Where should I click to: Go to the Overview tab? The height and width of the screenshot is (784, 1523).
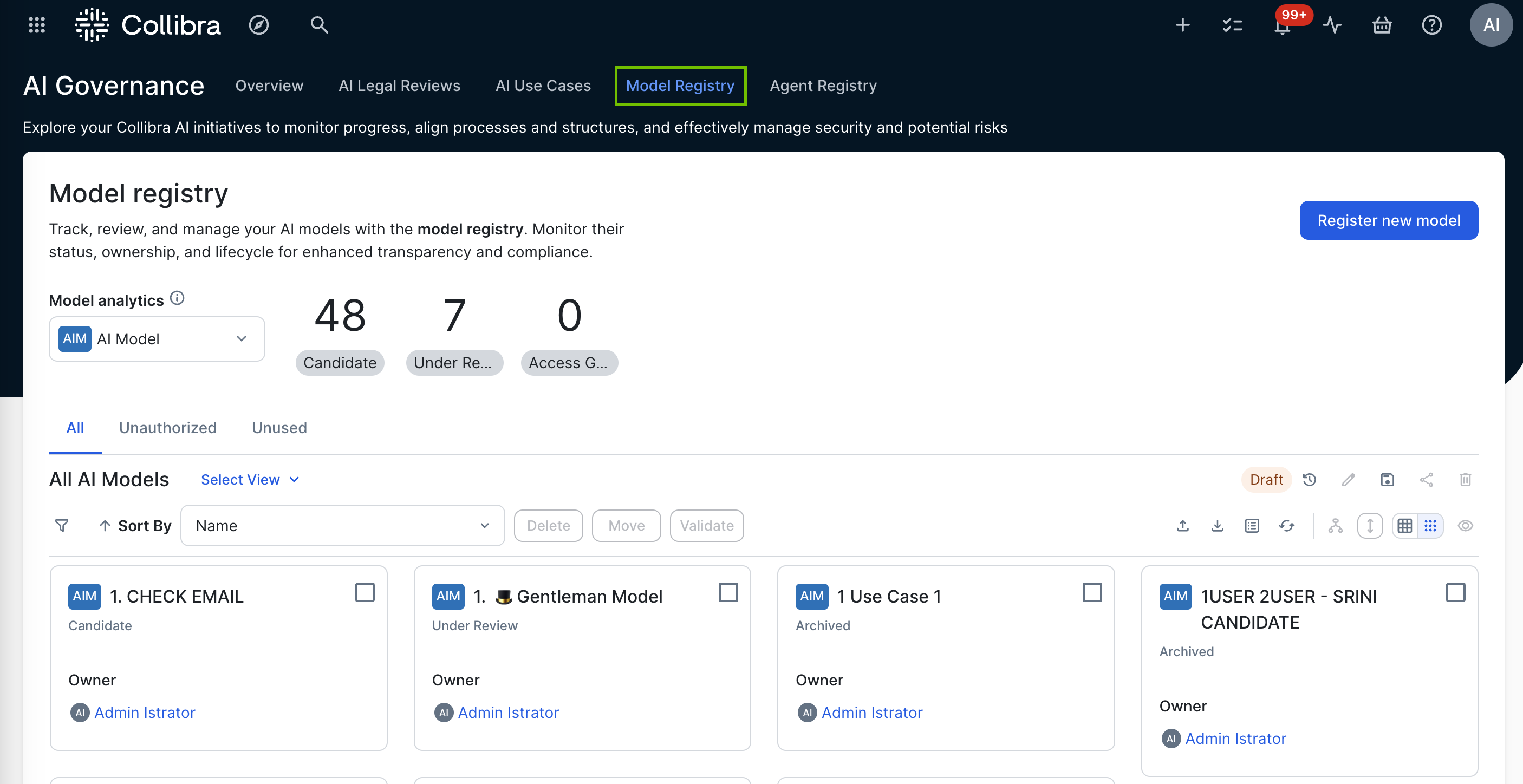(269, 86)
